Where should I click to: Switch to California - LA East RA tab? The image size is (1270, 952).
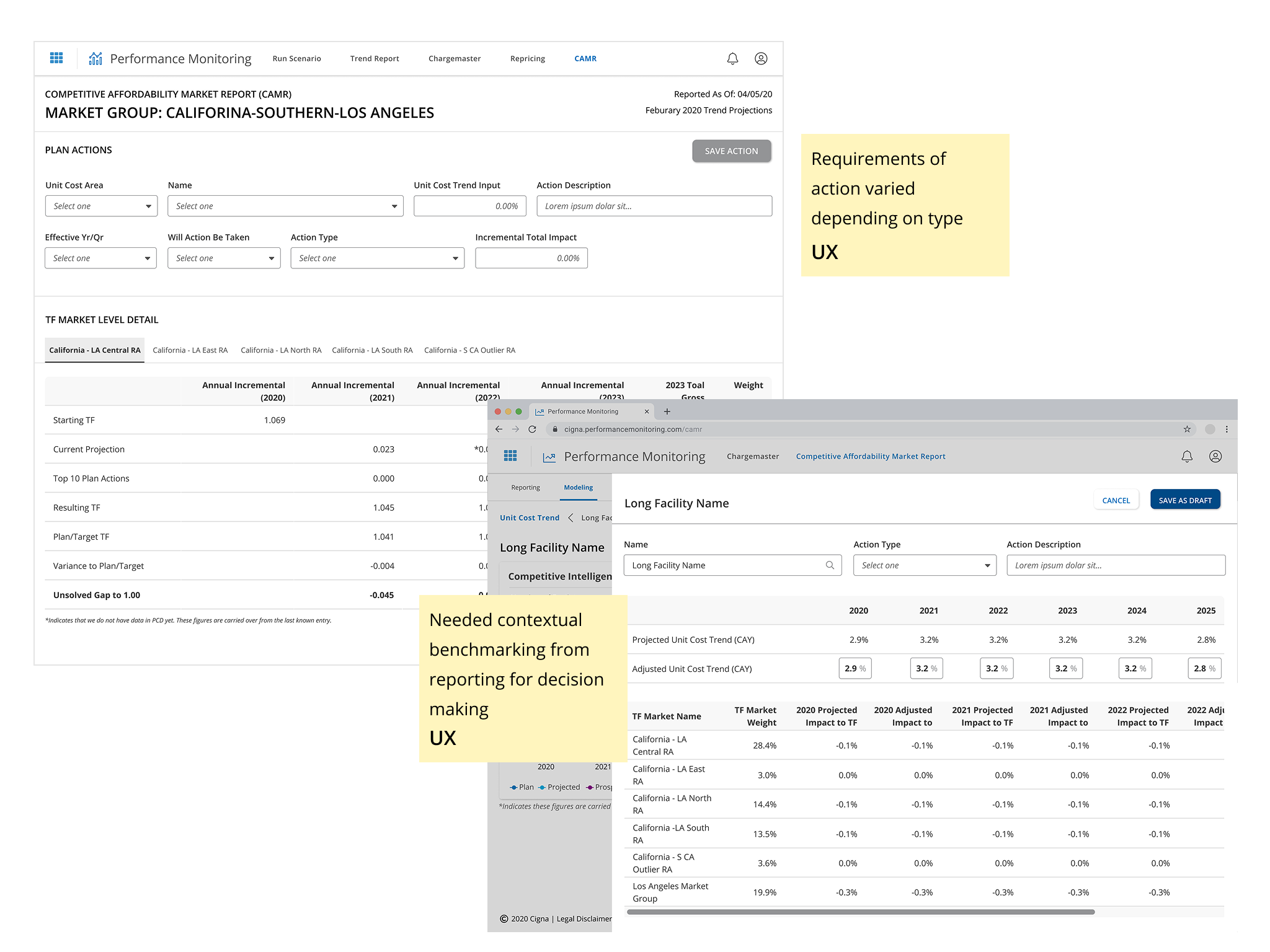pos(190,350)
